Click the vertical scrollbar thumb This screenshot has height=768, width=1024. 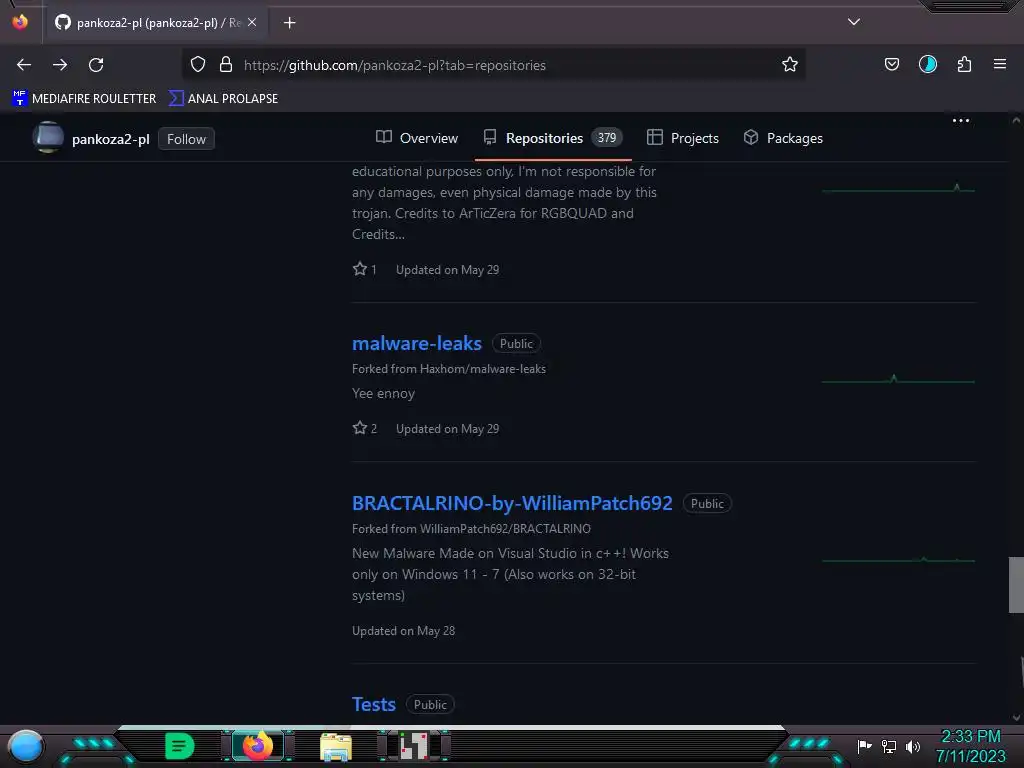point(1016,584)
